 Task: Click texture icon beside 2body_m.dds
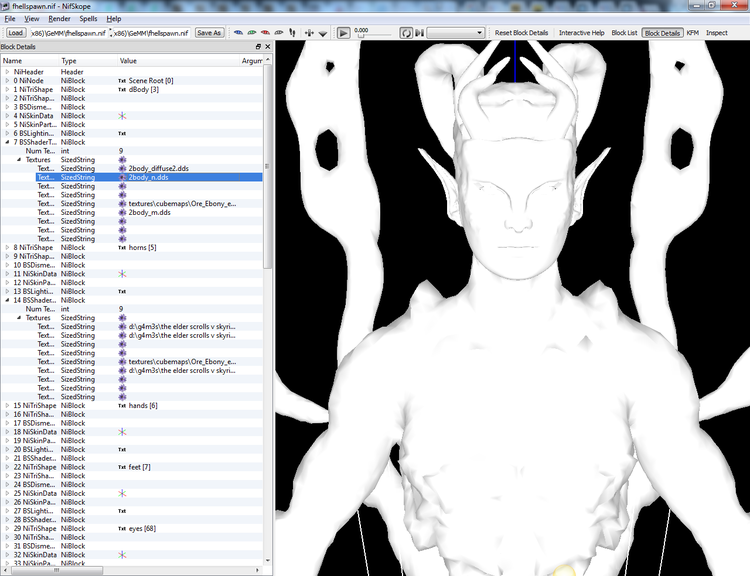pyautogui.click(x=122, y=212)
